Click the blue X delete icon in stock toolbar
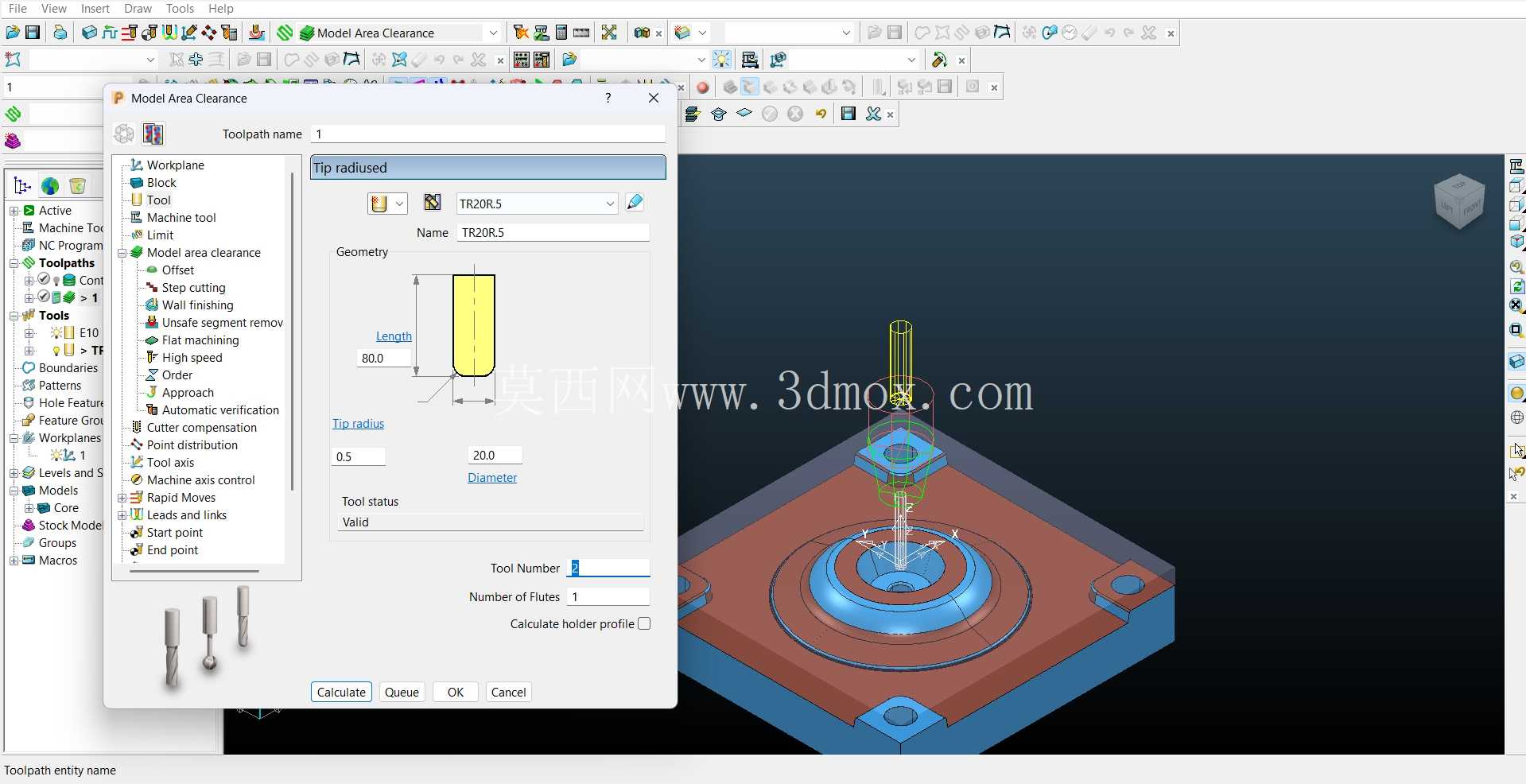1526x784 pixels. pos(873,114)
